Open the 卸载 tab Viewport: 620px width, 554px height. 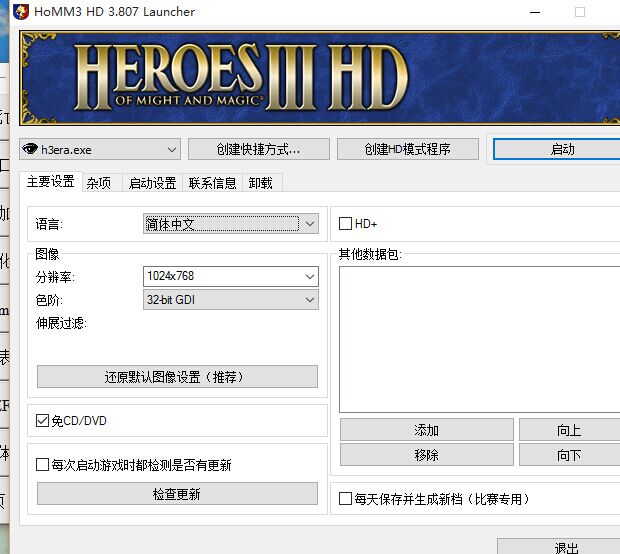[x=261, y=183]
